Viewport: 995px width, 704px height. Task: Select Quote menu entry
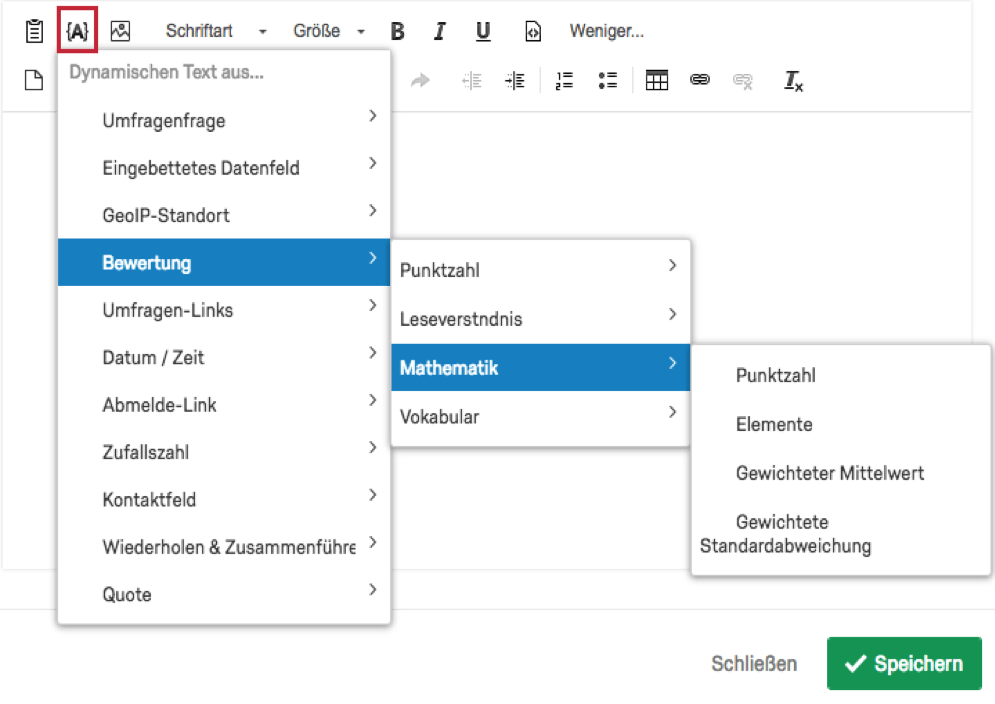point(224,594)
